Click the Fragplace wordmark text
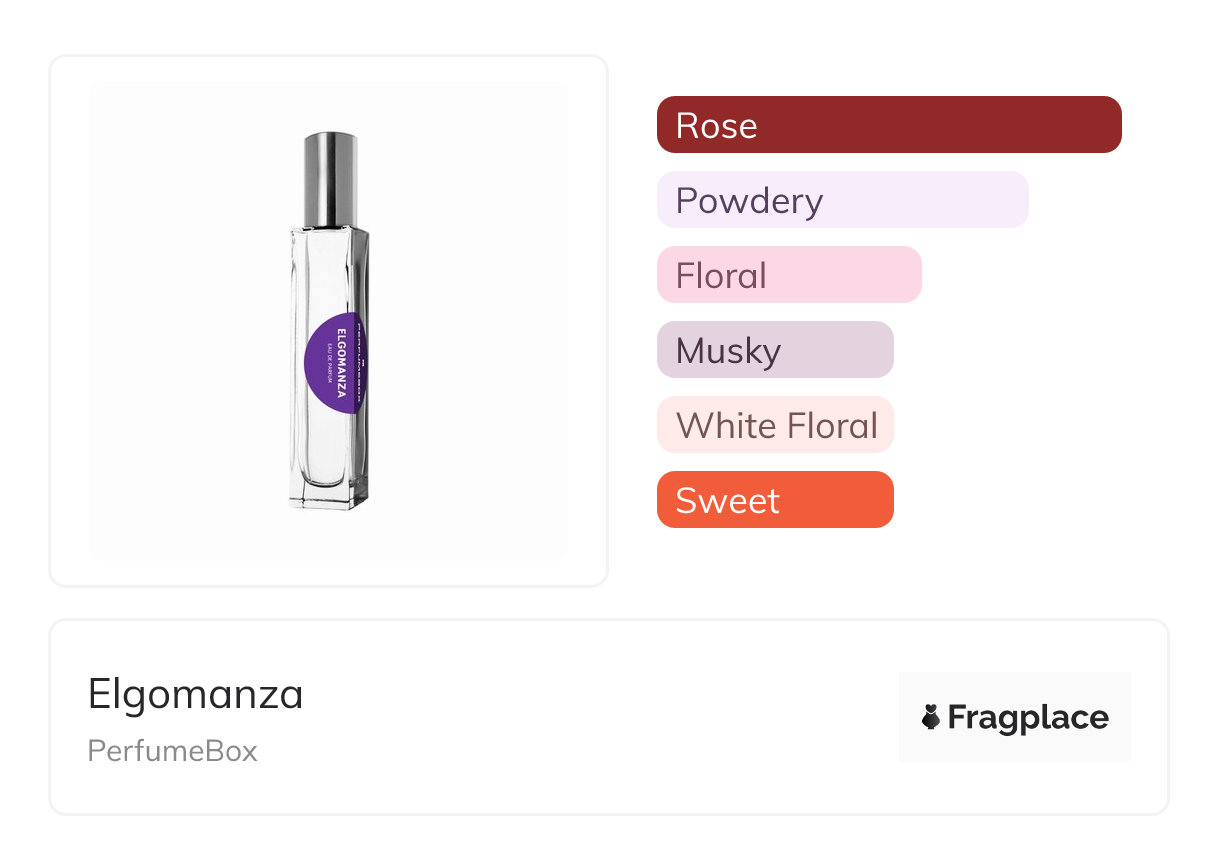Viewport: 1218px width, 864px height. point(1028,717)
